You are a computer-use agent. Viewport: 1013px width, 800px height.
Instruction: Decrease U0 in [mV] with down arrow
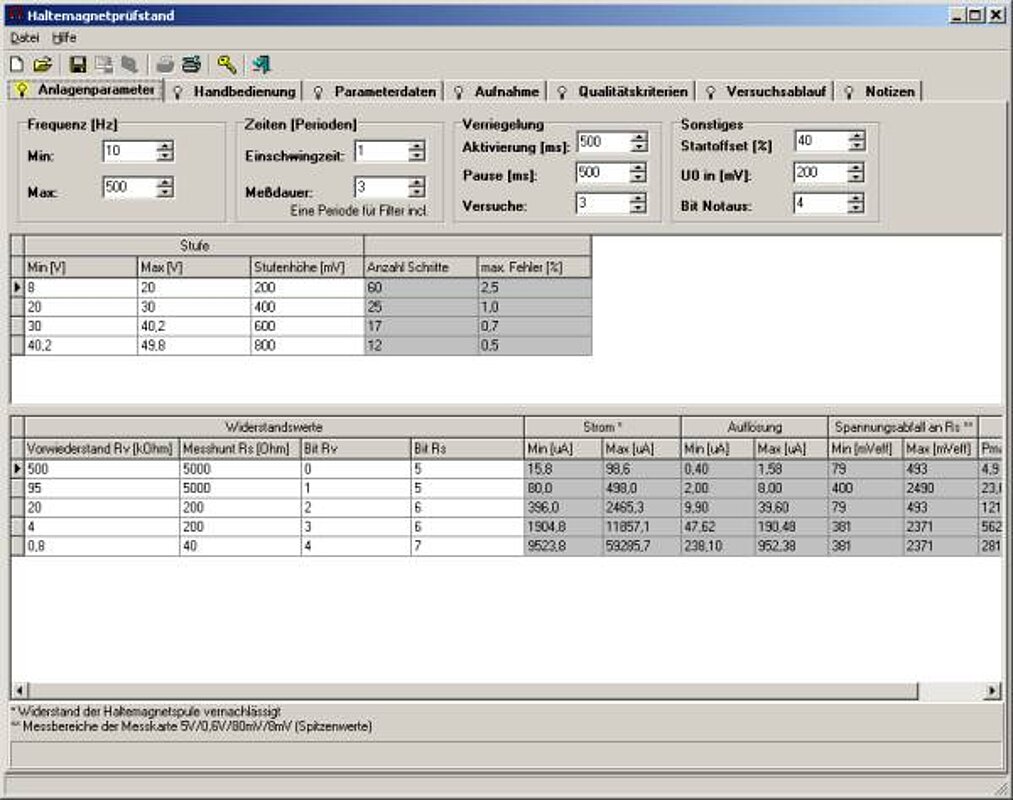coord(856,178)
